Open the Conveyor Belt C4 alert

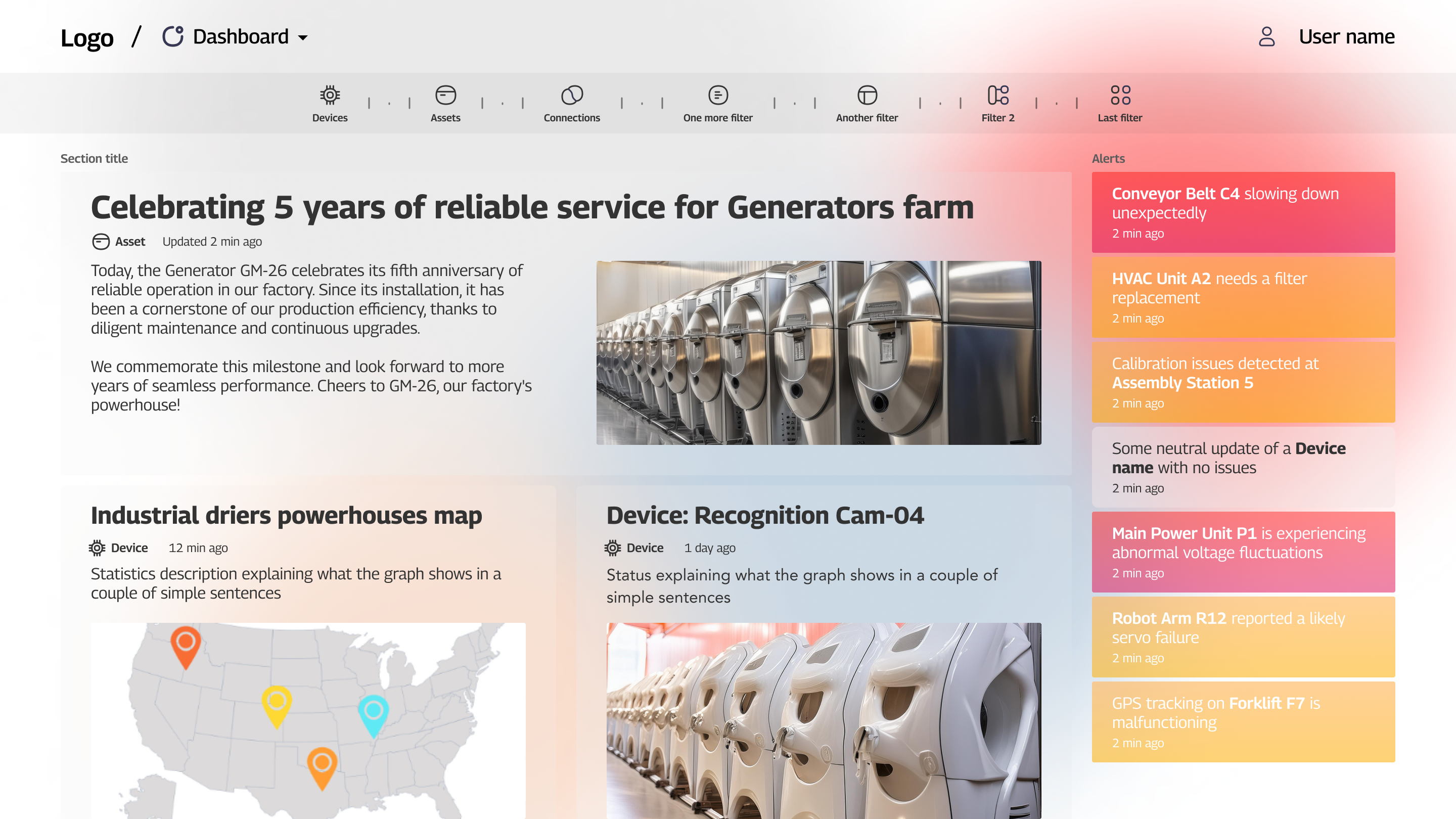click(1243, 212)
